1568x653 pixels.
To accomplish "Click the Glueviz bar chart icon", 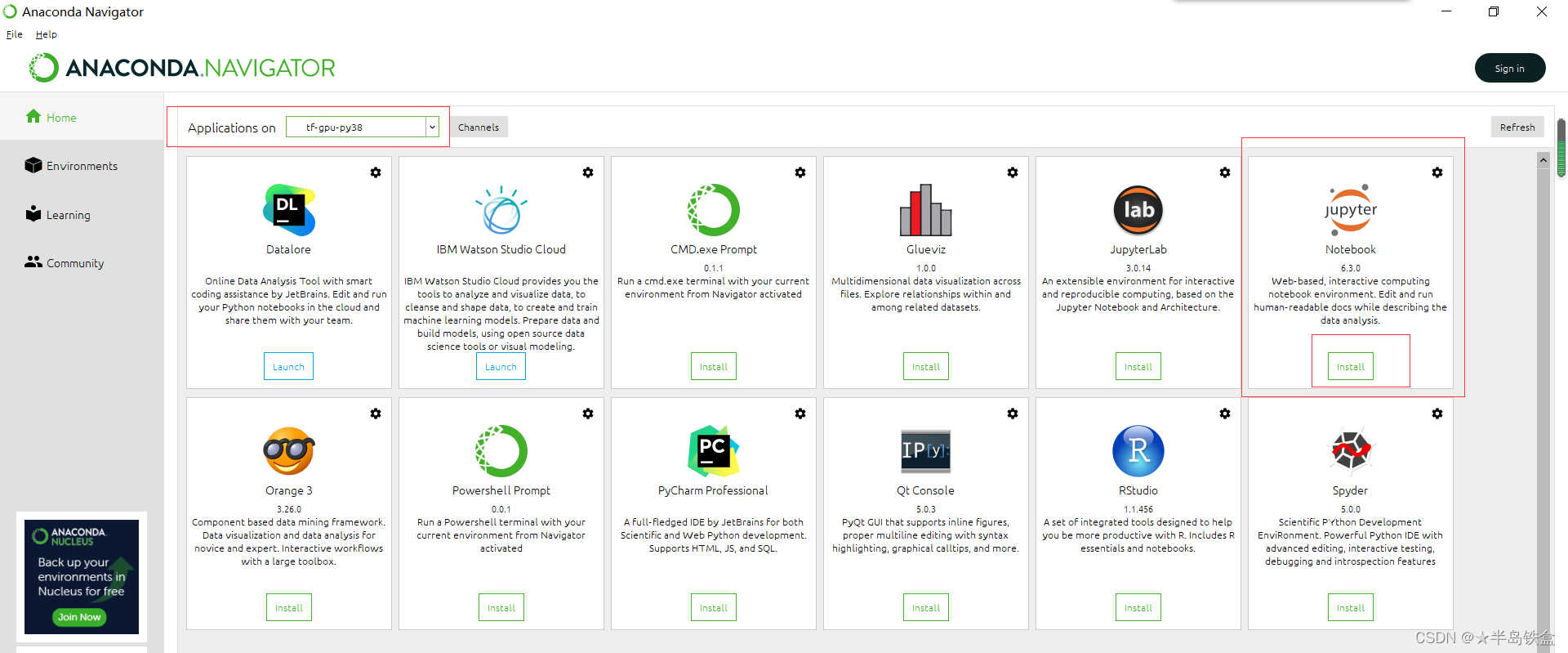I will click(x=926, y=210).
